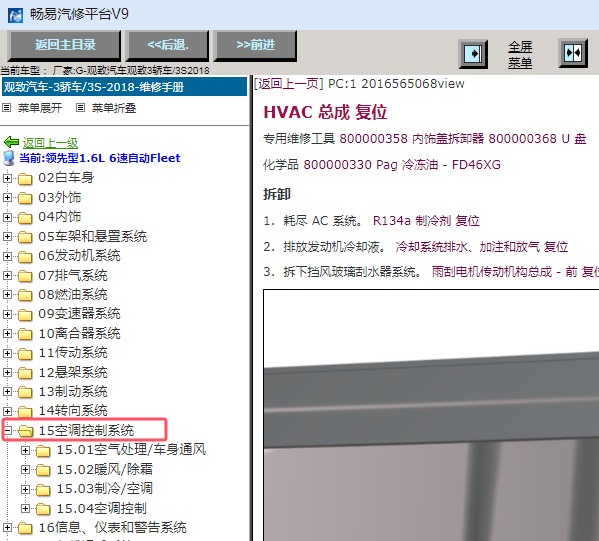599x541 pixels.
Task: Expand the 07排气系统 node
Action: pyautogui.click(x=7, y=275)
